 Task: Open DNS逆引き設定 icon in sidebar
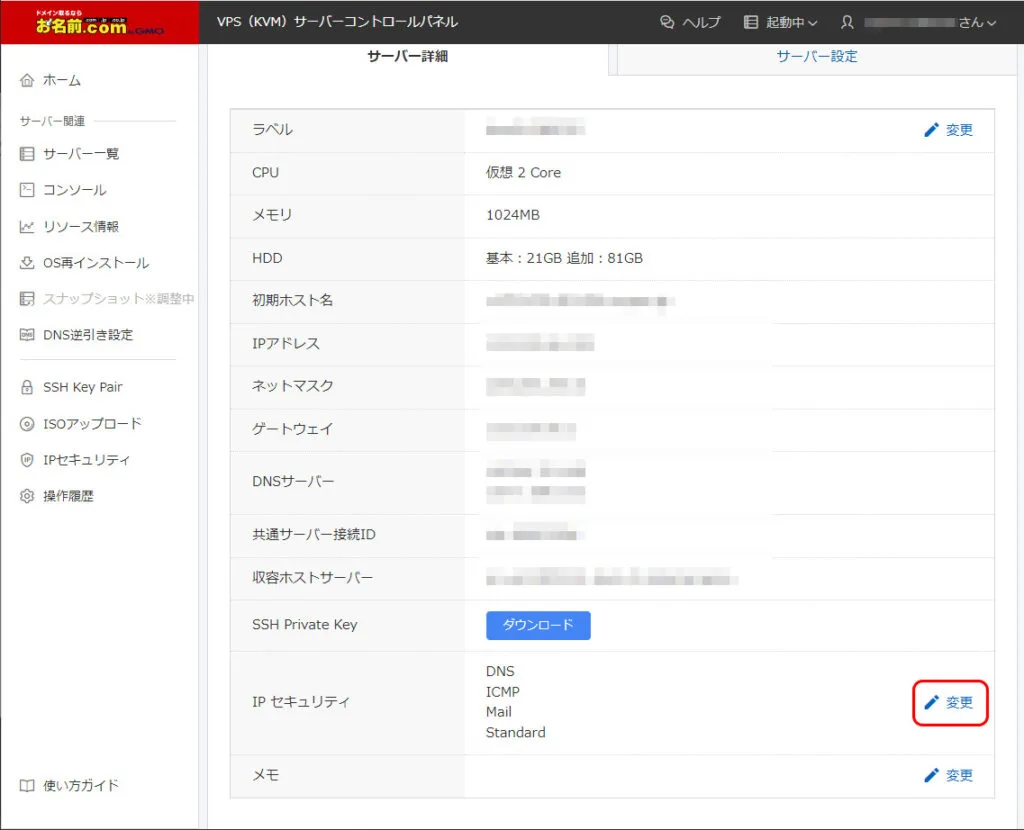(27, 335)
